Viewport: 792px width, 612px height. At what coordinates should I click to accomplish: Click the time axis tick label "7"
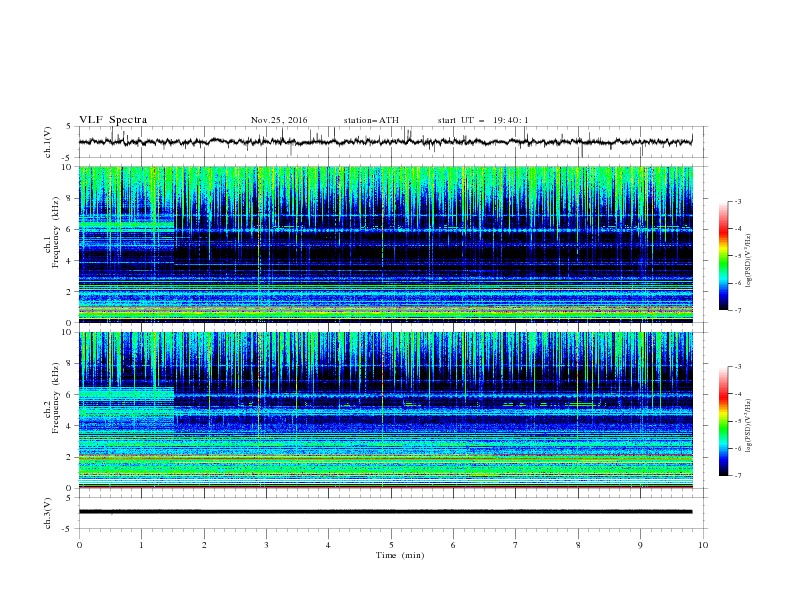tap(516, 545)
